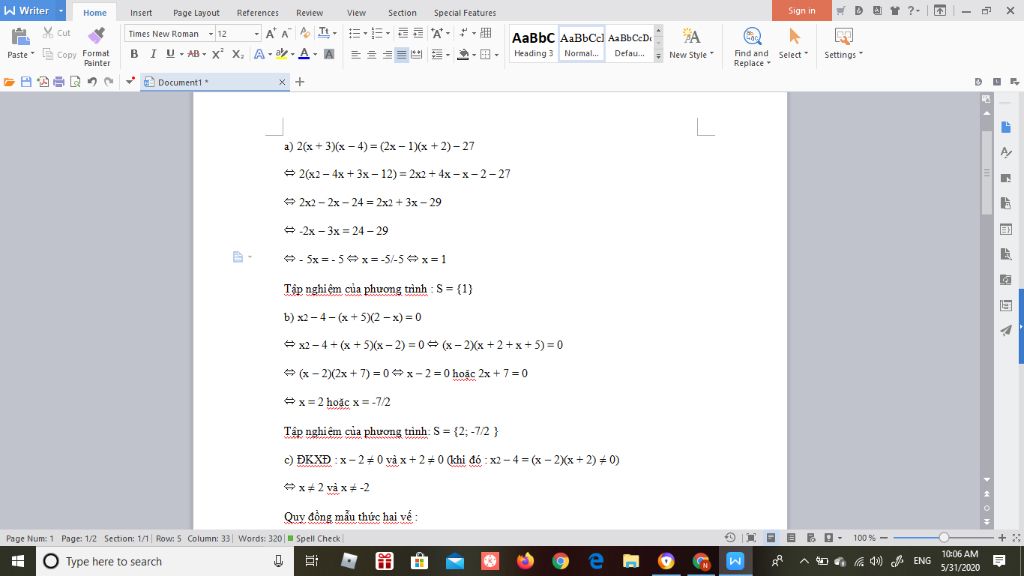
Task: Click the zoom slider handle
Action: (944, 537)
